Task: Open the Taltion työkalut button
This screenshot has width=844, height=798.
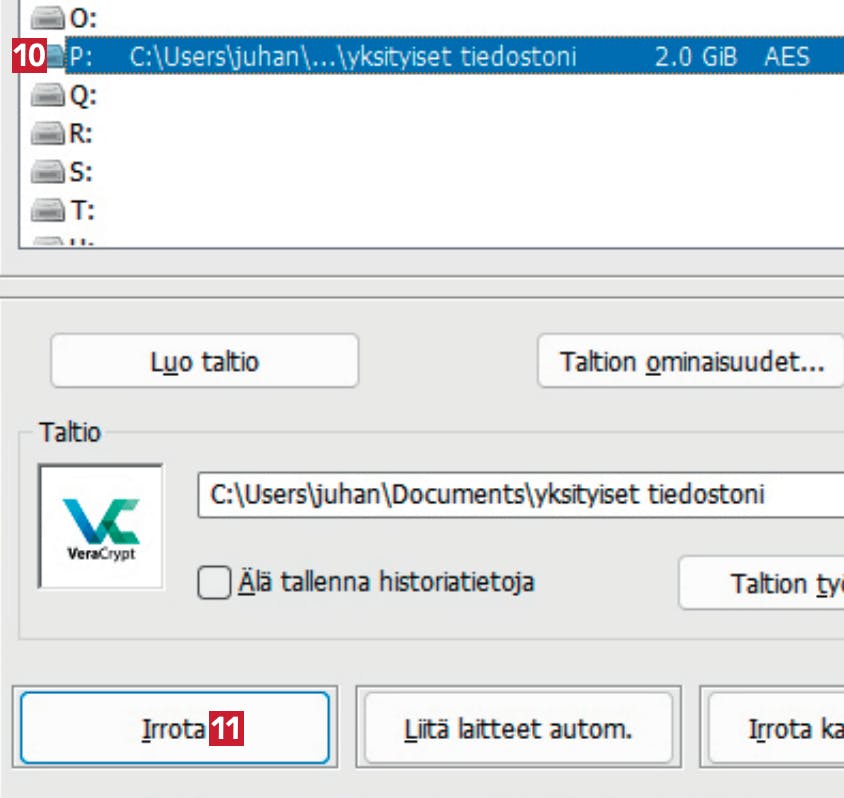Action: point(762,583)
